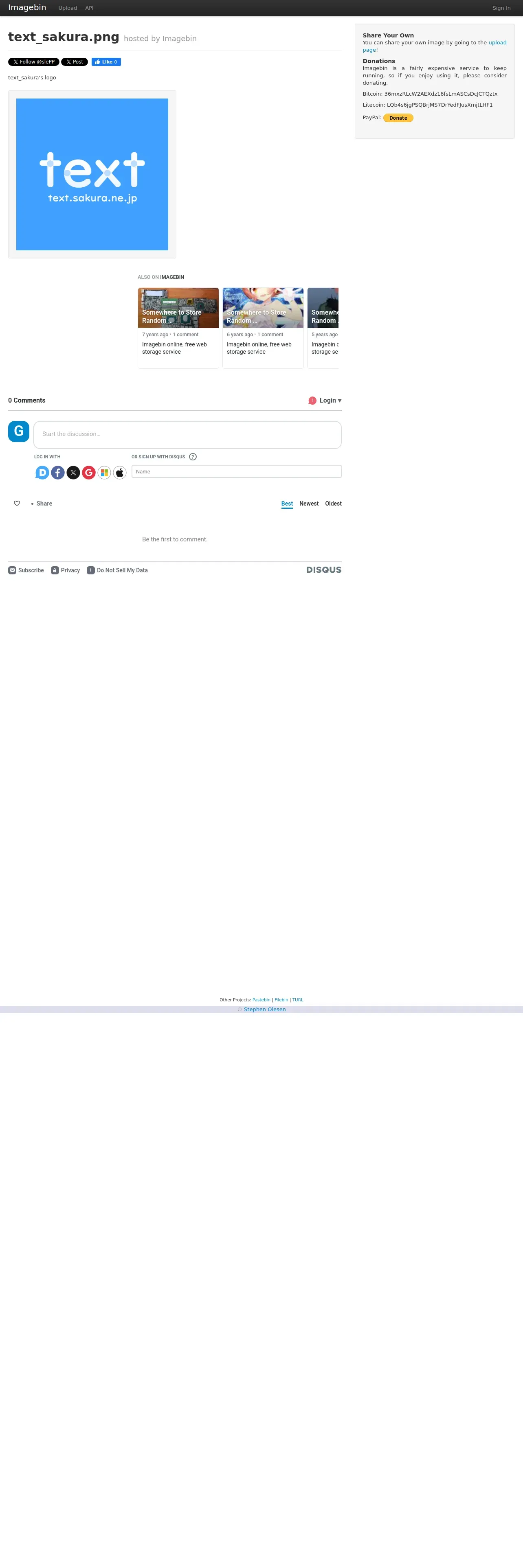Image resolution: width=523 pixels, height=1568 pixels.
Task: Sort comments by Best
Action: click(287, 504)
